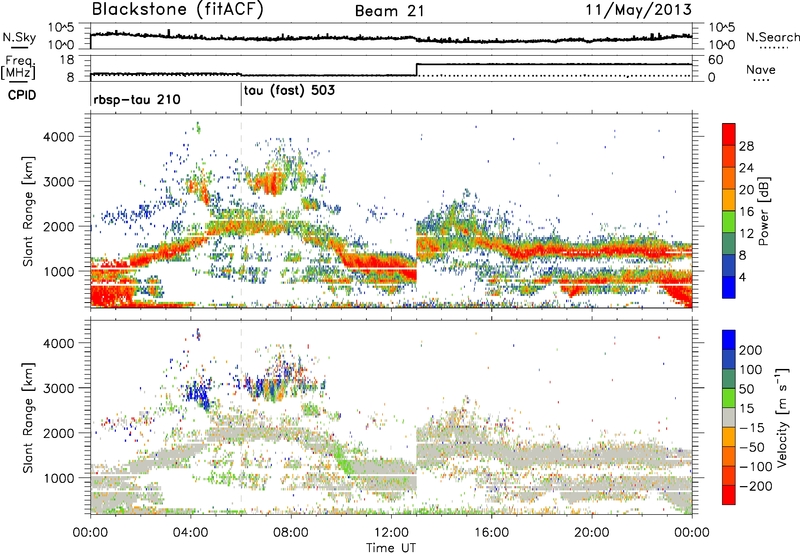Image resolution: width=800 pixels, height=554 pixels.
Task: Click the 16:00 time tick label
Action: click(x=491, y=533)
